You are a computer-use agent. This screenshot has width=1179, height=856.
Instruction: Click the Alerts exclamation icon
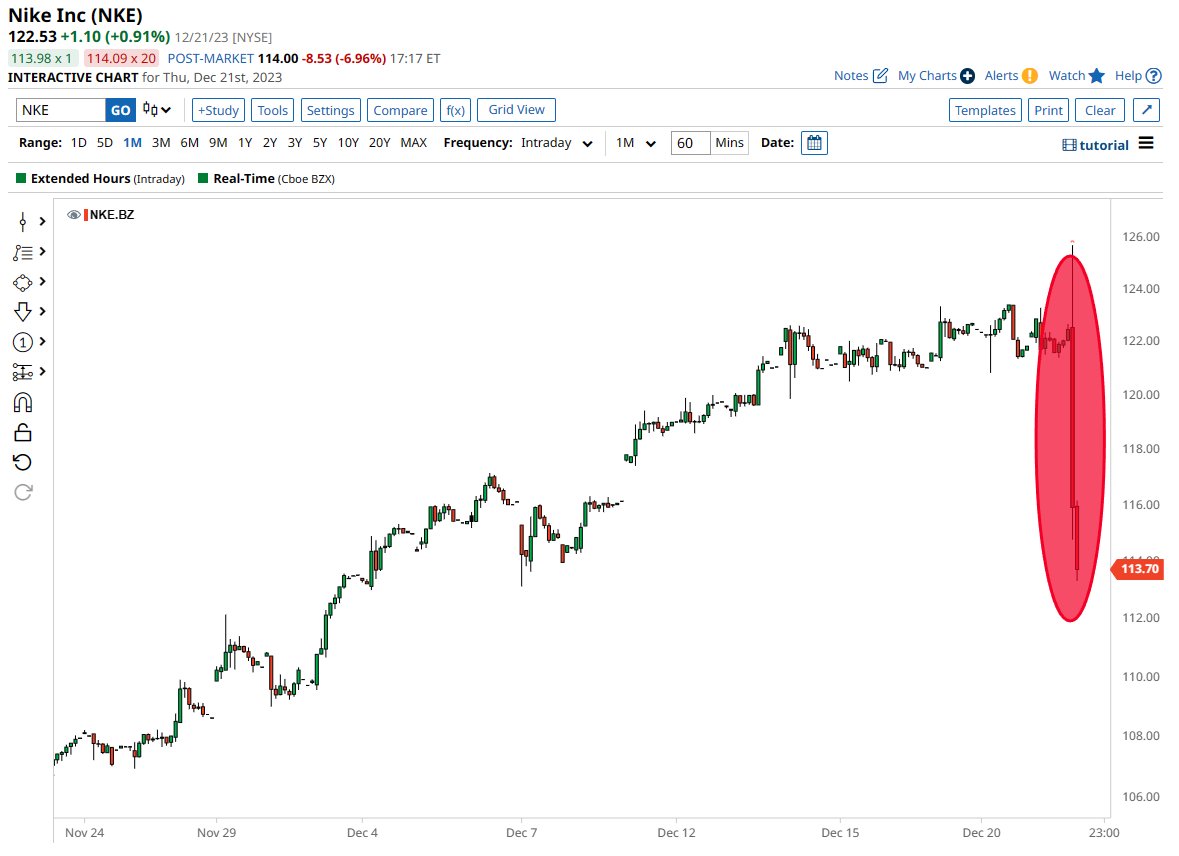point(1030,76)
